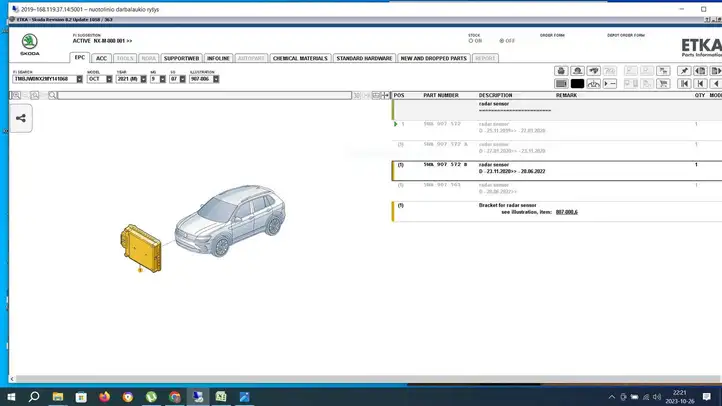Open the CHEMICAL MATERIALS tab

point(300,58)
